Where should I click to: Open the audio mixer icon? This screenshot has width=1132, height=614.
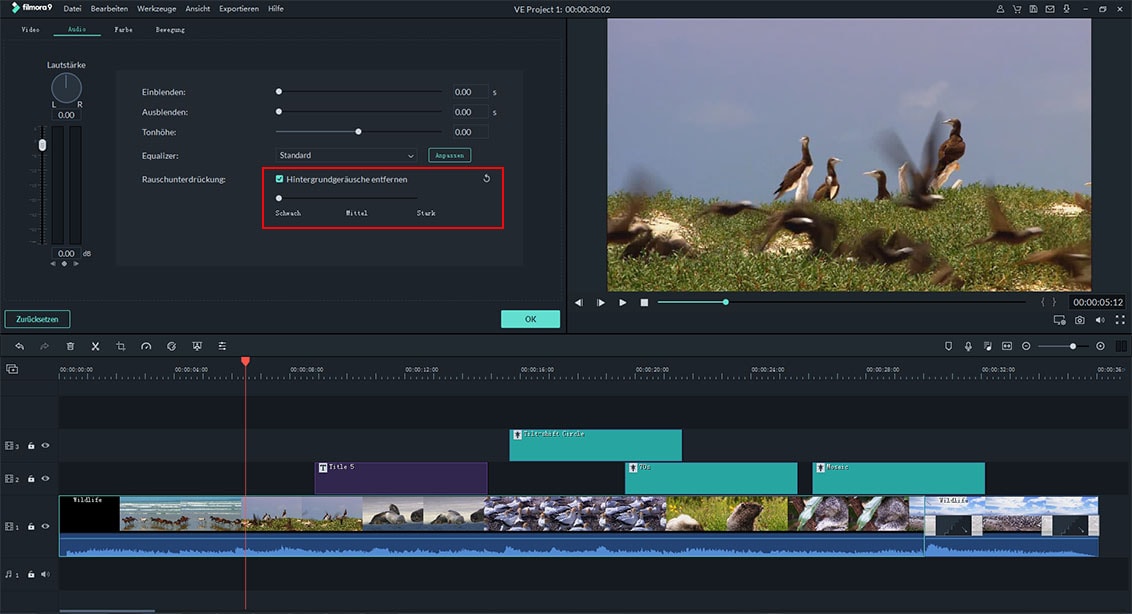[x=988, y=346]
